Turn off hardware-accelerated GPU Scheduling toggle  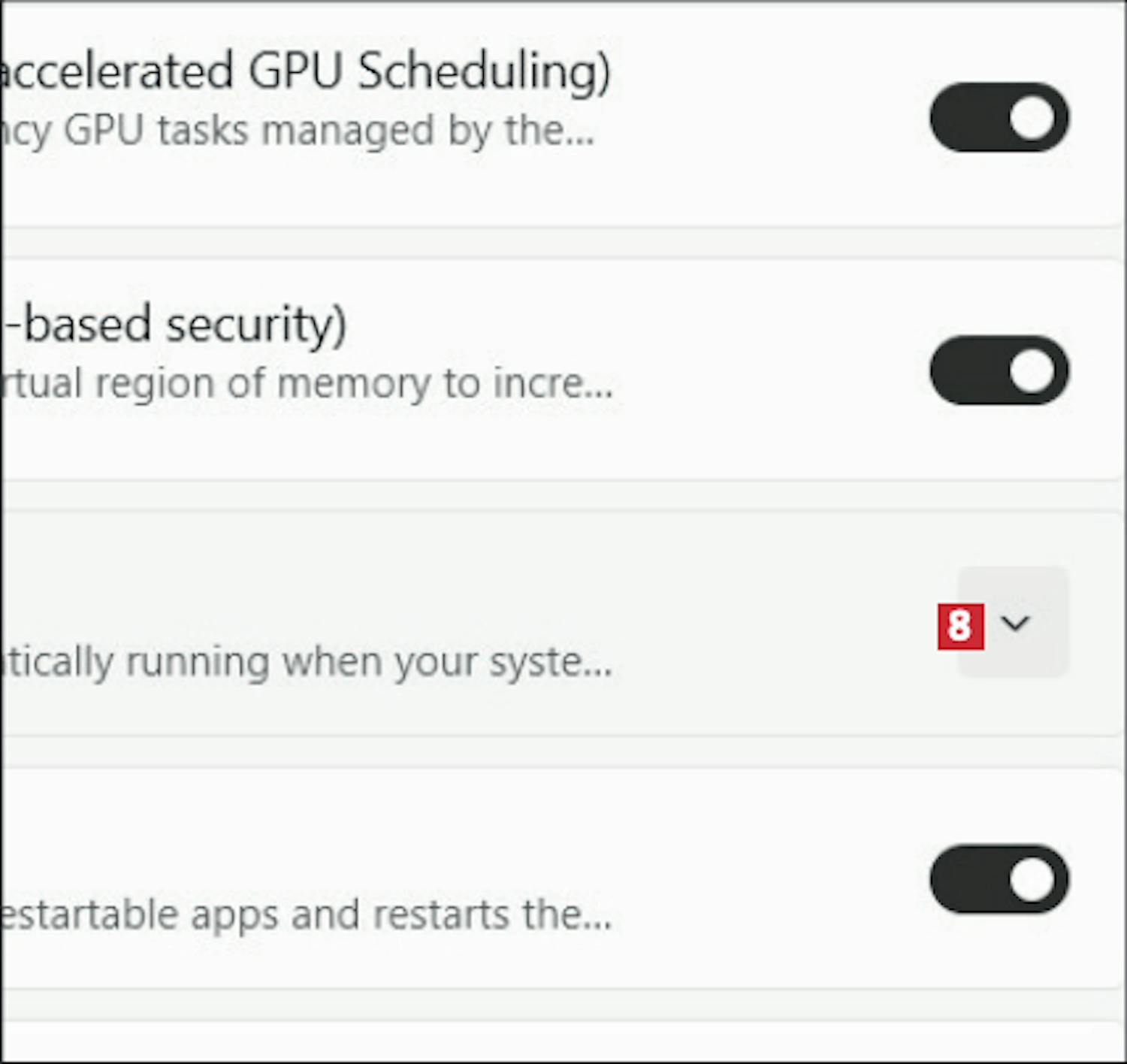tap(999, 118)
